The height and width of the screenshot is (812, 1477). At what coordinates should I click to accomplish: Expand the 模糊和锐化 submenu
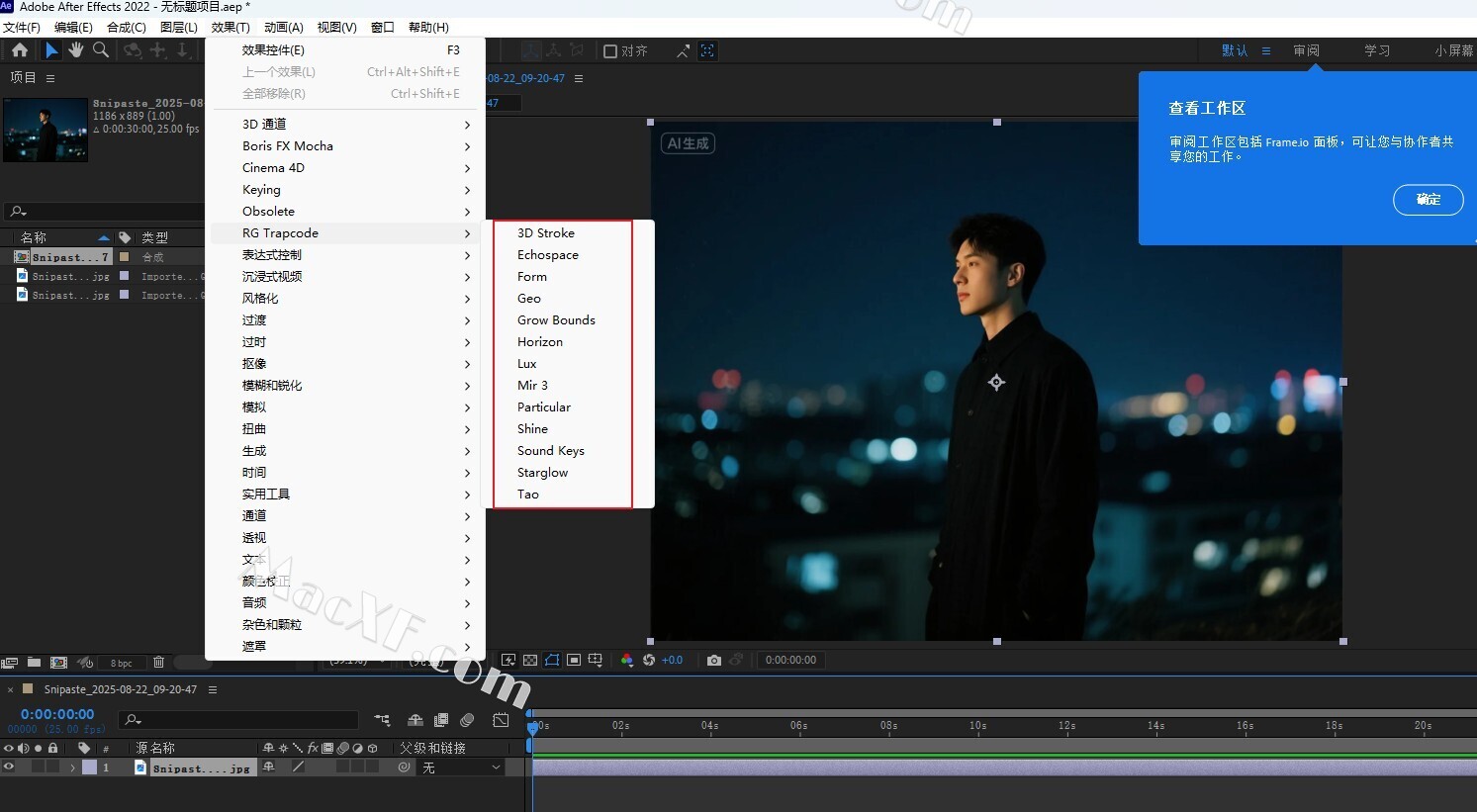(344, 386)
